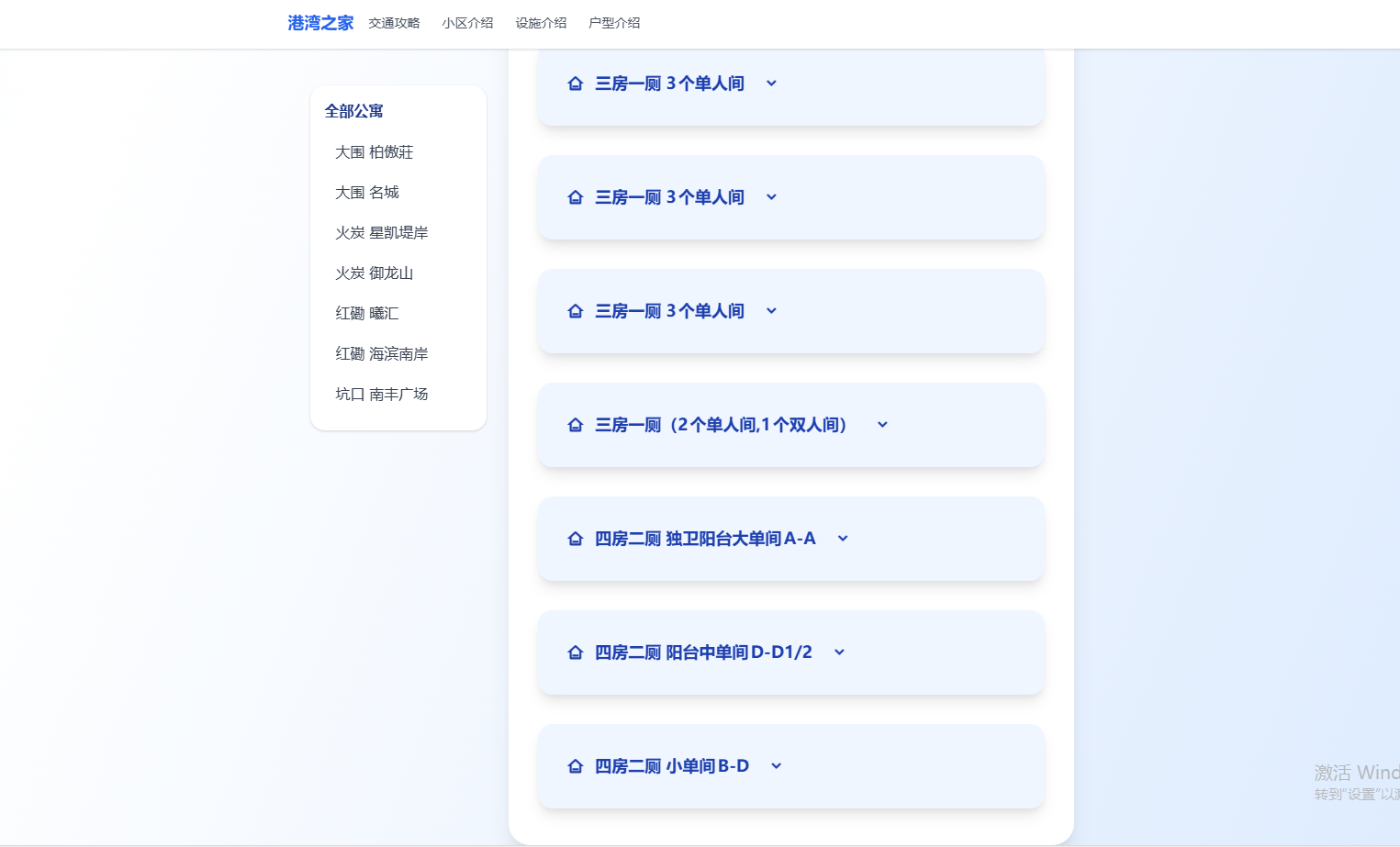Screen dimensions: 1400x847
Task: Open 红磡 曦汇 from the sidebar list
Action: [x=367, y=314]
